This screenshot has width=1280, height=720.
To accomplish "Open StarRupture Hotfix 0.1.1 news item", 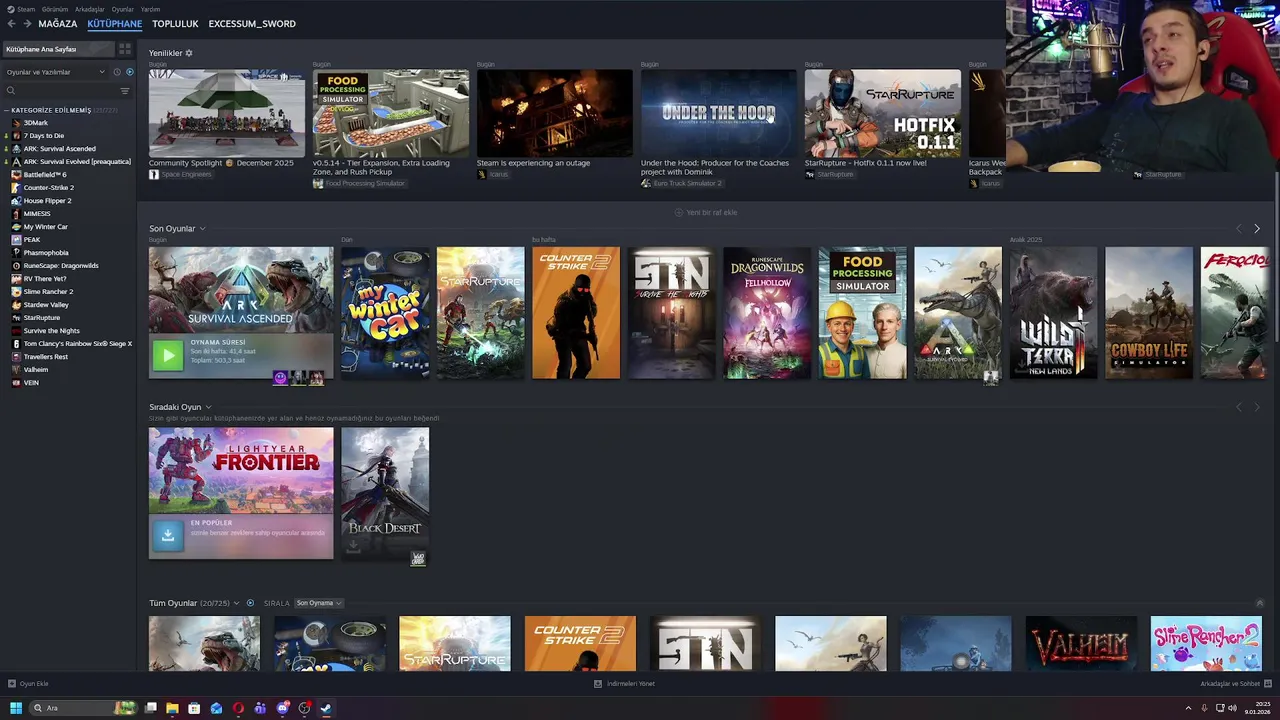I will tap(882, 113).
